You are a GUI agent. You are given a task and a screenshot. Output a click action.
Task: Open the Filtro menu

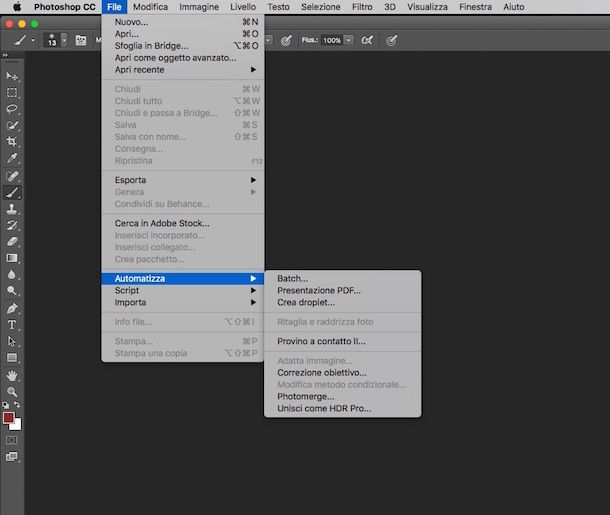click(362, 7)
